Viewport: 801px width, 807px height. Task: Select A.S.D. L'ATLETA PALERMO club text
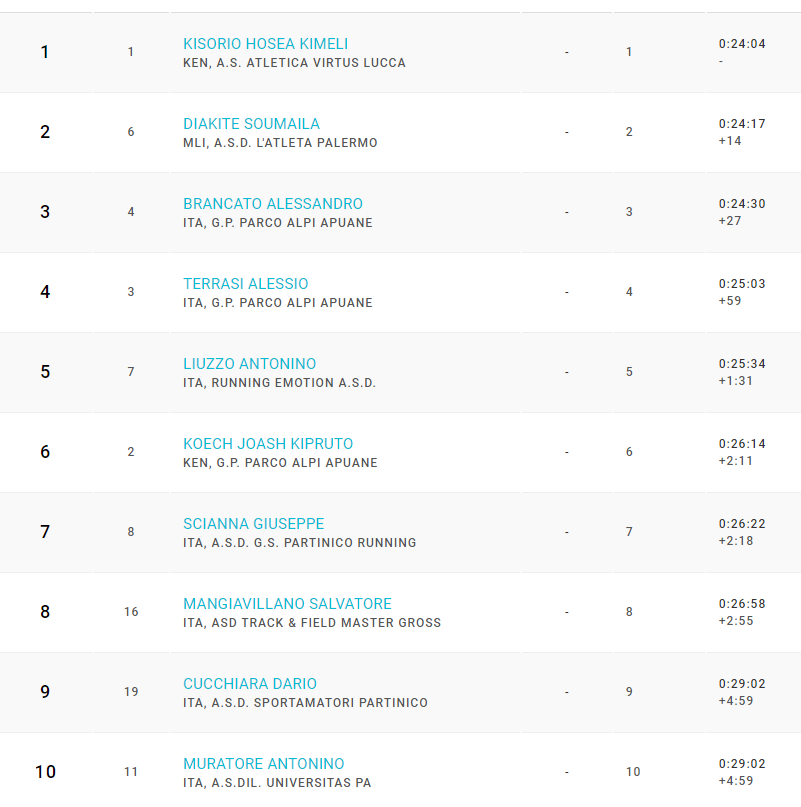295,143
